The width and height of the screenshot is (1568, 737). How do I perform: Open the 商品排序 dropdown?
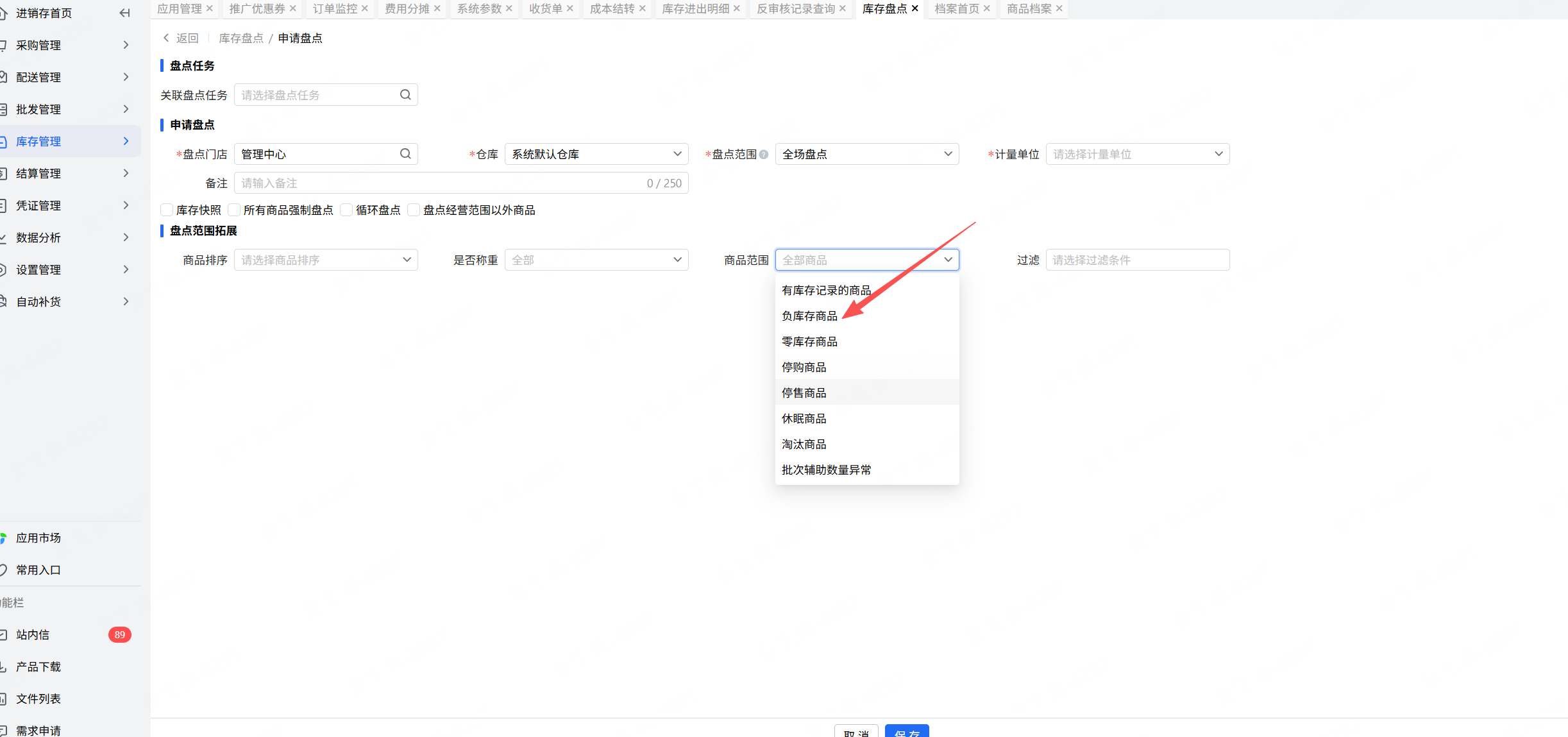coord(325,260)
